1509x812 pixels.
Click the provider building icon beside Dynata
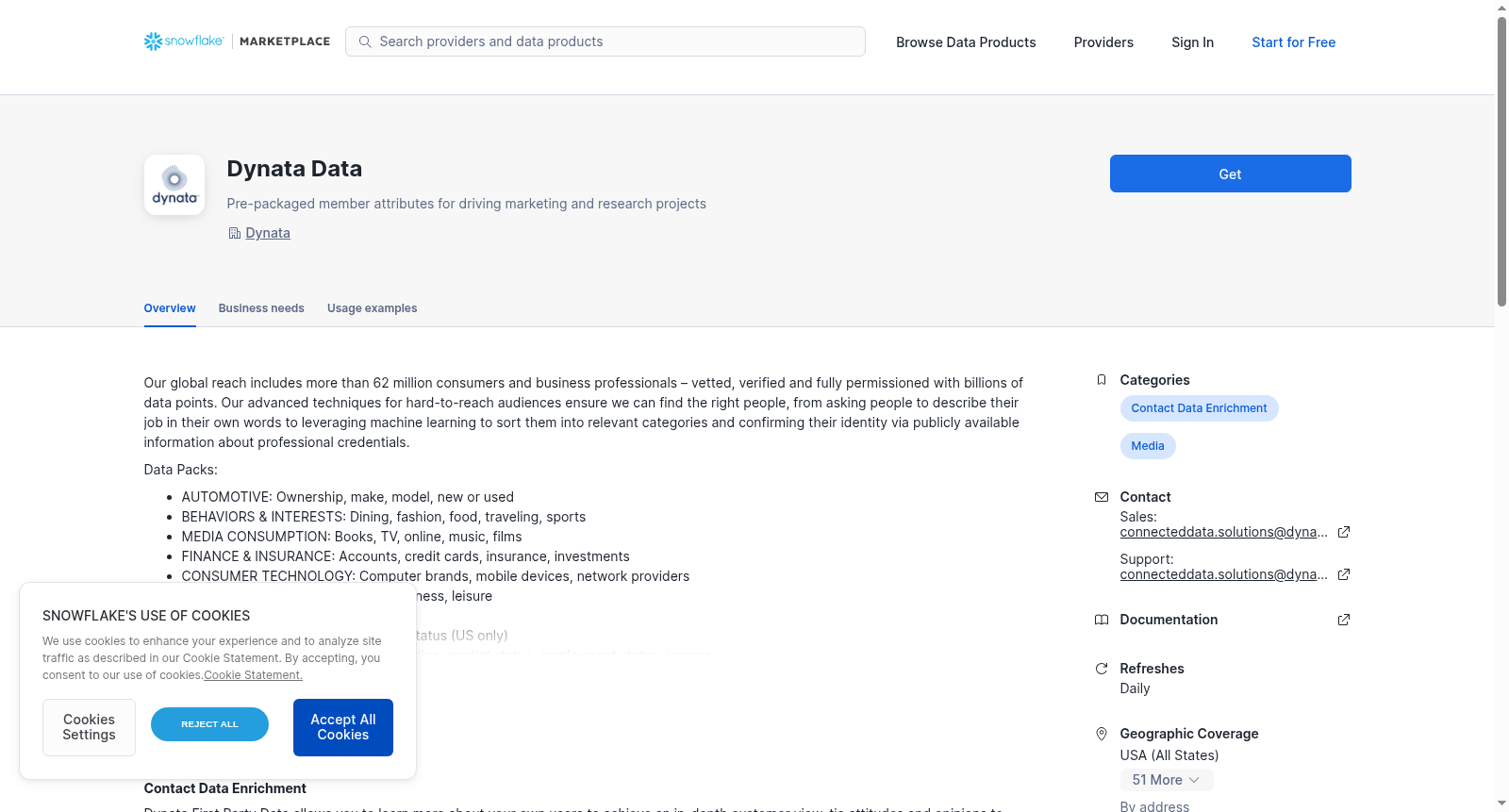[235, 233]
